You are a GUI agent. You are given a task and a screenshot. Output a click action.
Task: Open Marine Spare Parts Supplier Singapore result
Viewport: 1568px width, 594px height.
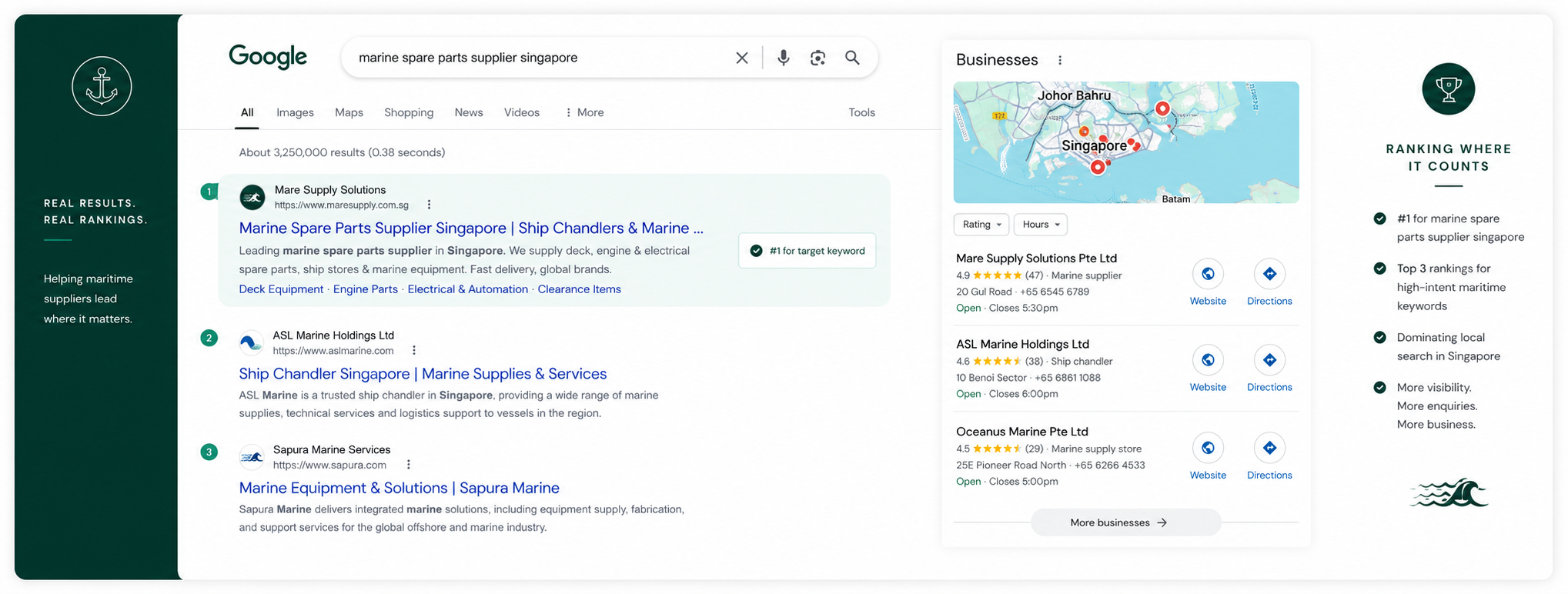(x=471, y=228)
